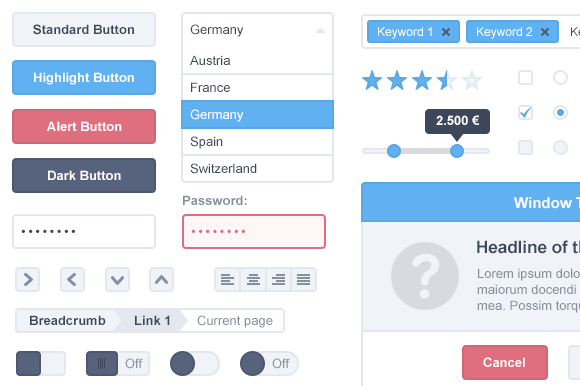Image resolution: width=580 pixels, height=386 pixels.
Task: Click the right arrow chevron button
Action: pos(28,280)
